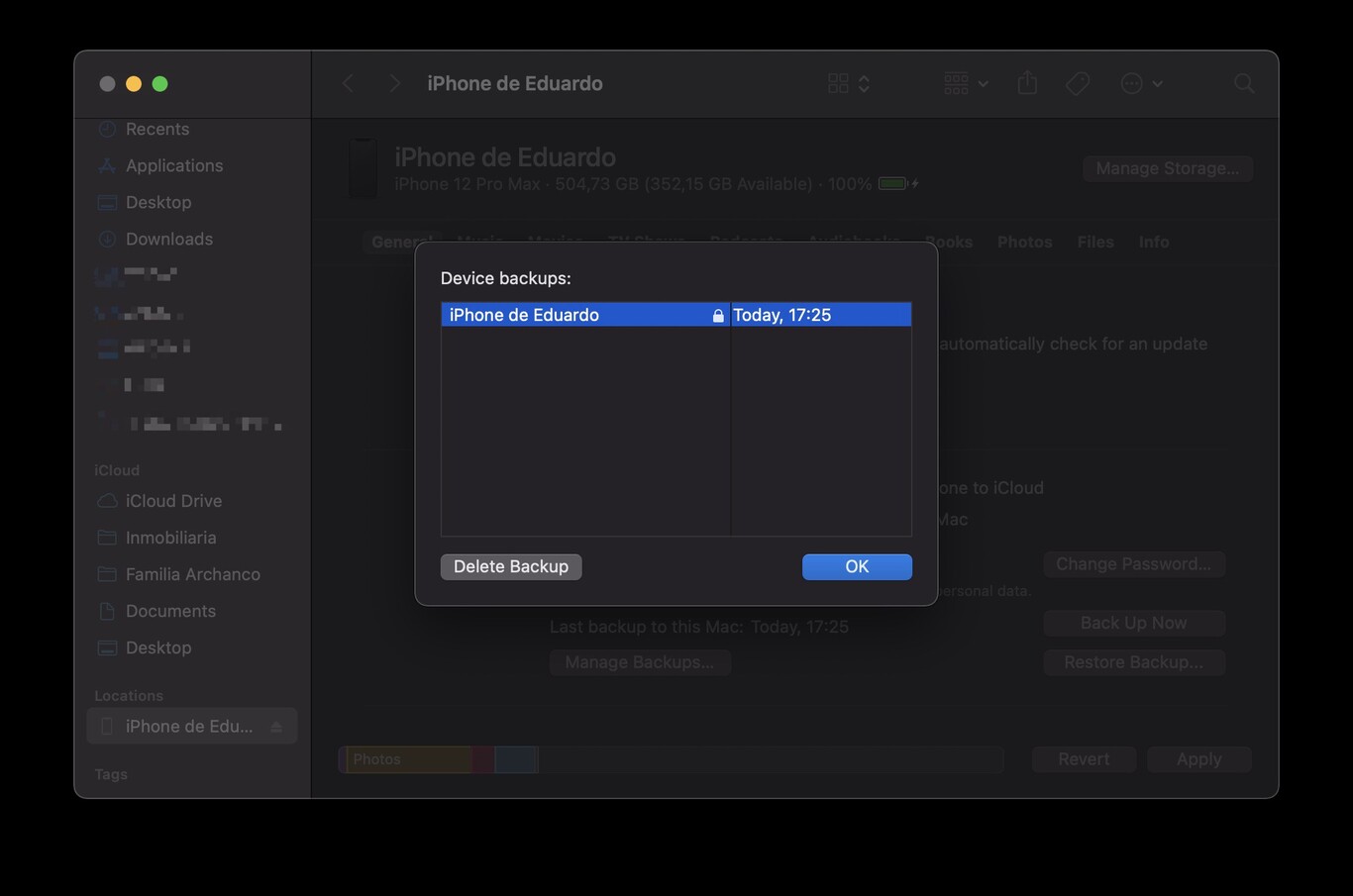Open the view switcher icon dropdown
Image resolution: width=1353 pixels, height=896 pixels.
click(849, 84)
